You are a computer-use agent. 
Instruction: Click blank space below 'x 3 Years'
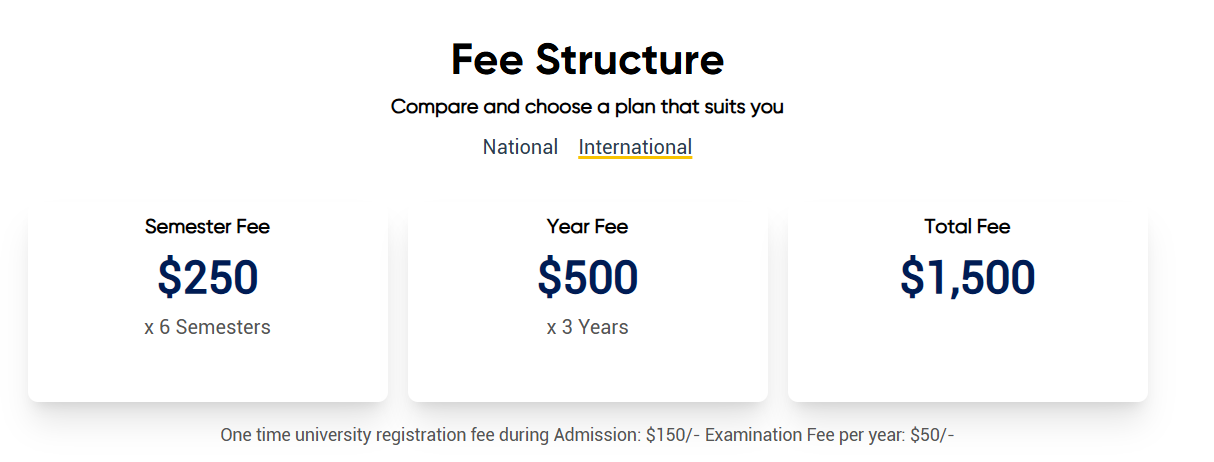587,370
